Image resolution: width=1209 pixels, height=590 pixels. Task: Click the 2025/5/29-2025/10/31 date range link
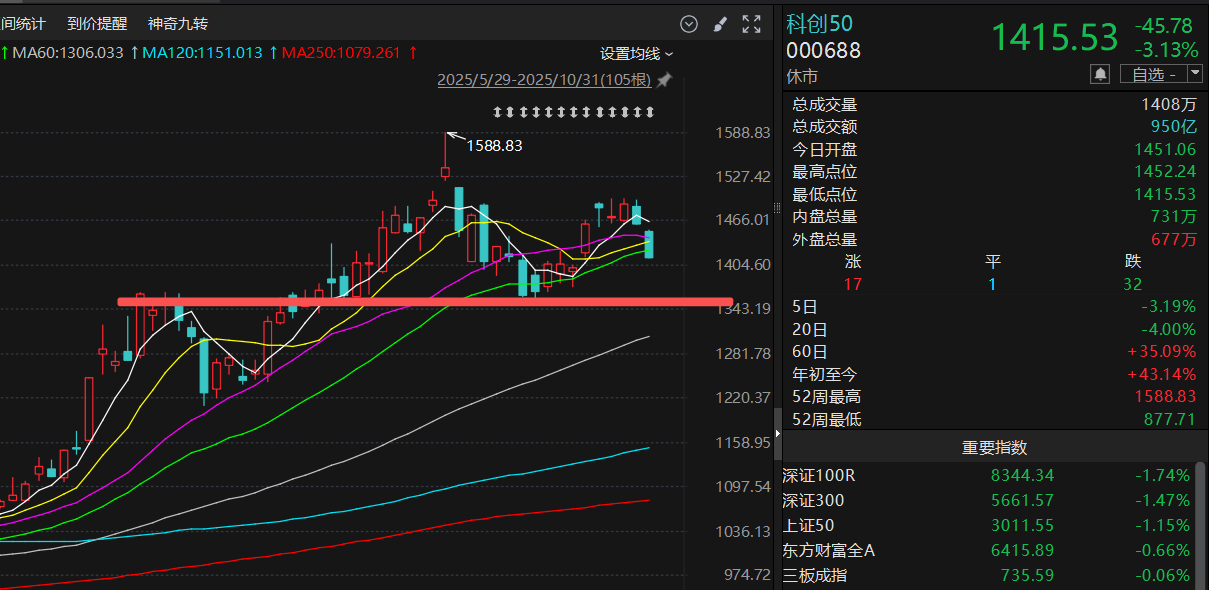[x=544, y=80]
